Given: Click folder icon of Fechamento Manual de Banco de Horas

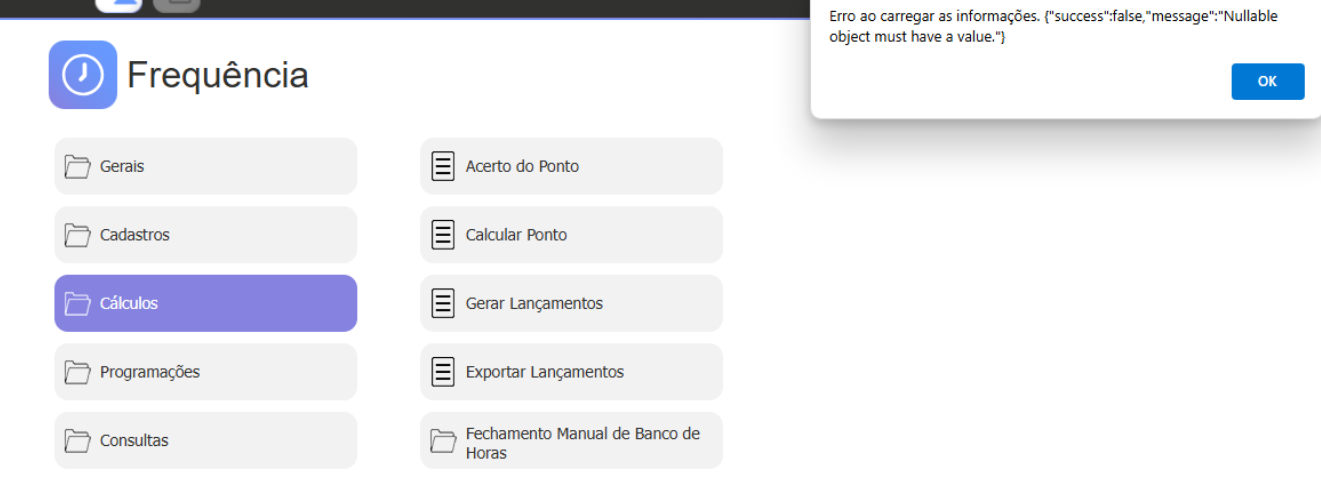Looking at the screenshot, I should 443,440.
